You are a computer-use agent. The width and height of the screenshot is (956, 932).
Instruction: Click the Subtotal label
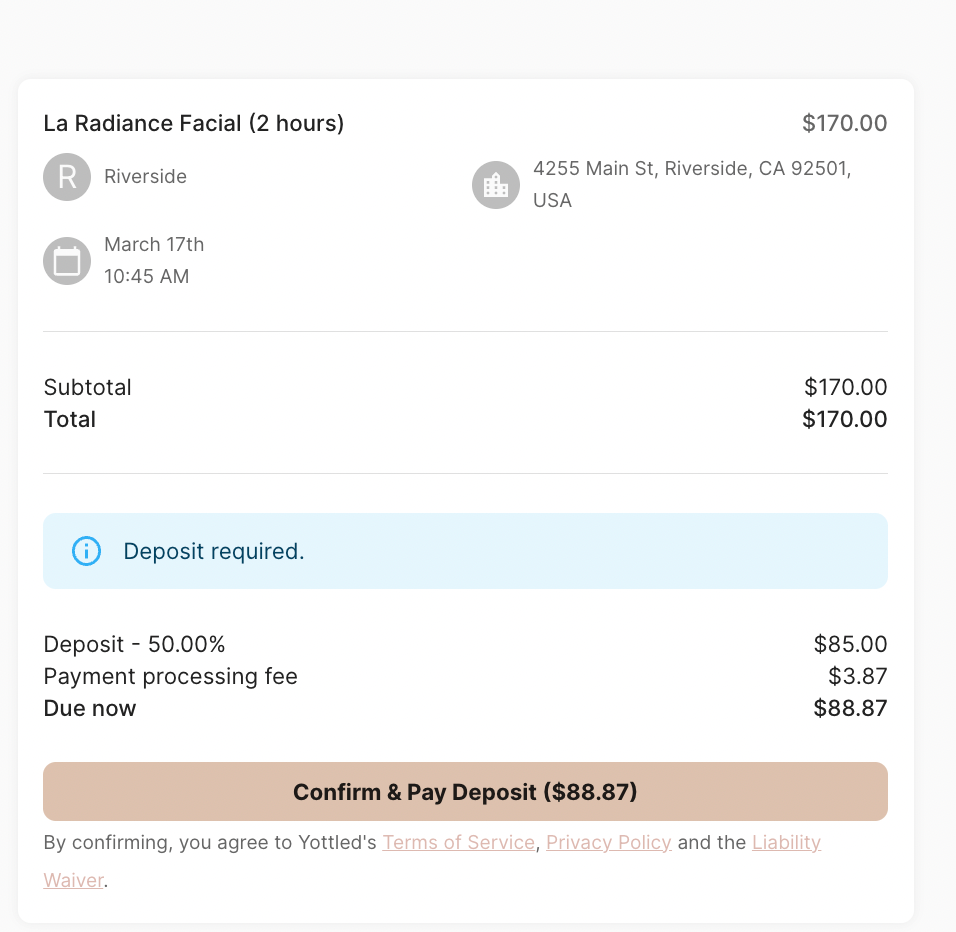88,388
